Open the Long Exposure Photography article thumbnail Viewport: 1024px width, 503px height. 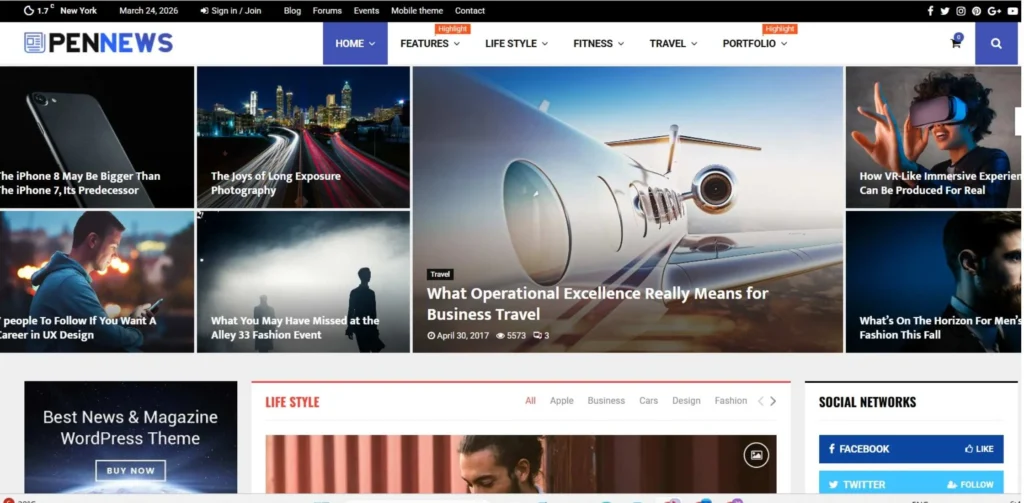[x=303, y=136]
